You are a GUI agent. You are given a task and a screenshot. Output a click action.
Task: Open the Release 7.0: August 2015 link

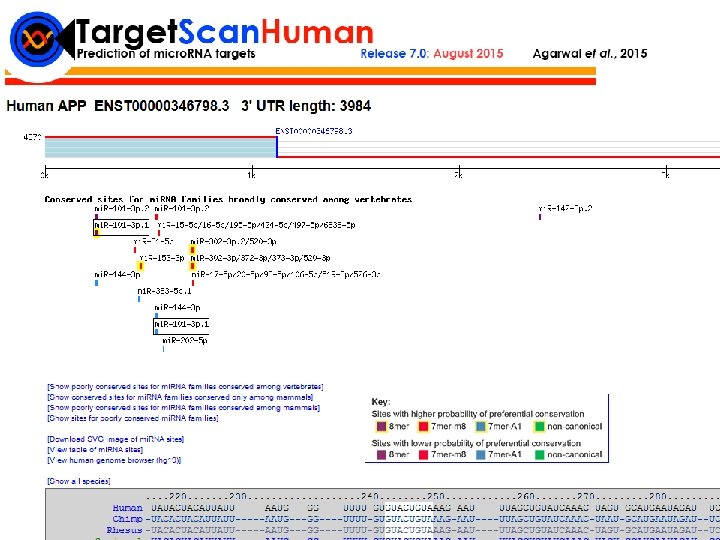coord(432,54)
